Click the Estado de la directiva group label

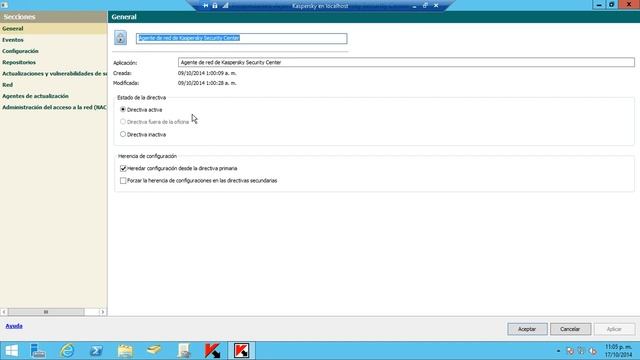click(142, 98)
